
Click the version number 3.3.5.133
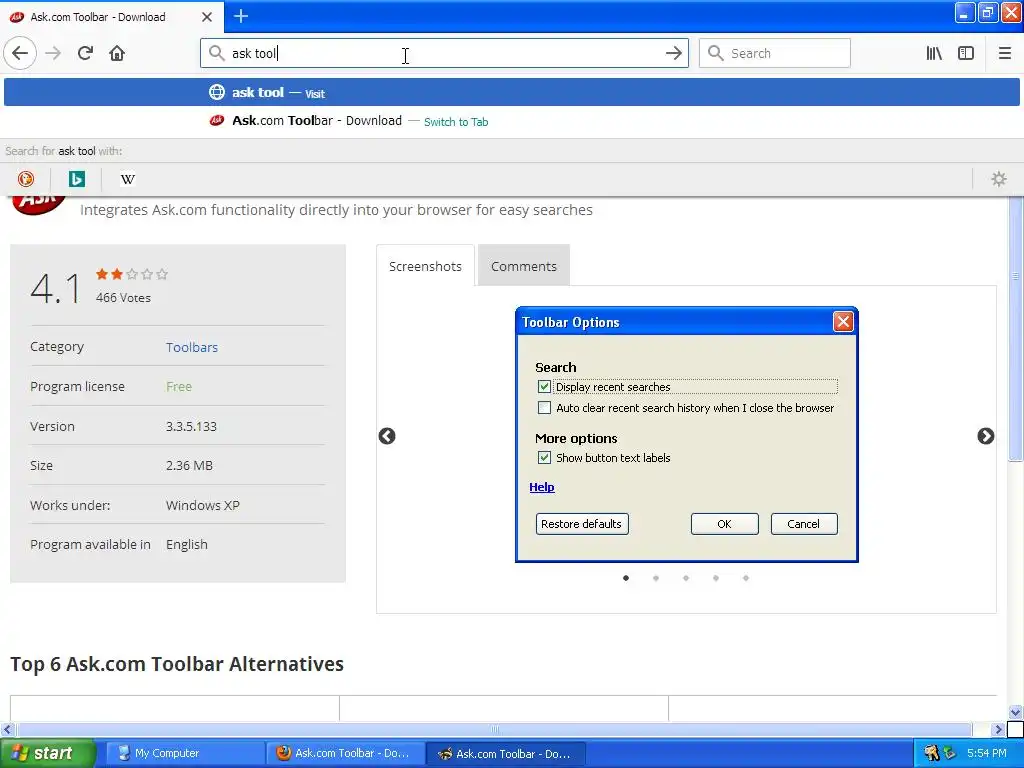(x=191, y=426)
